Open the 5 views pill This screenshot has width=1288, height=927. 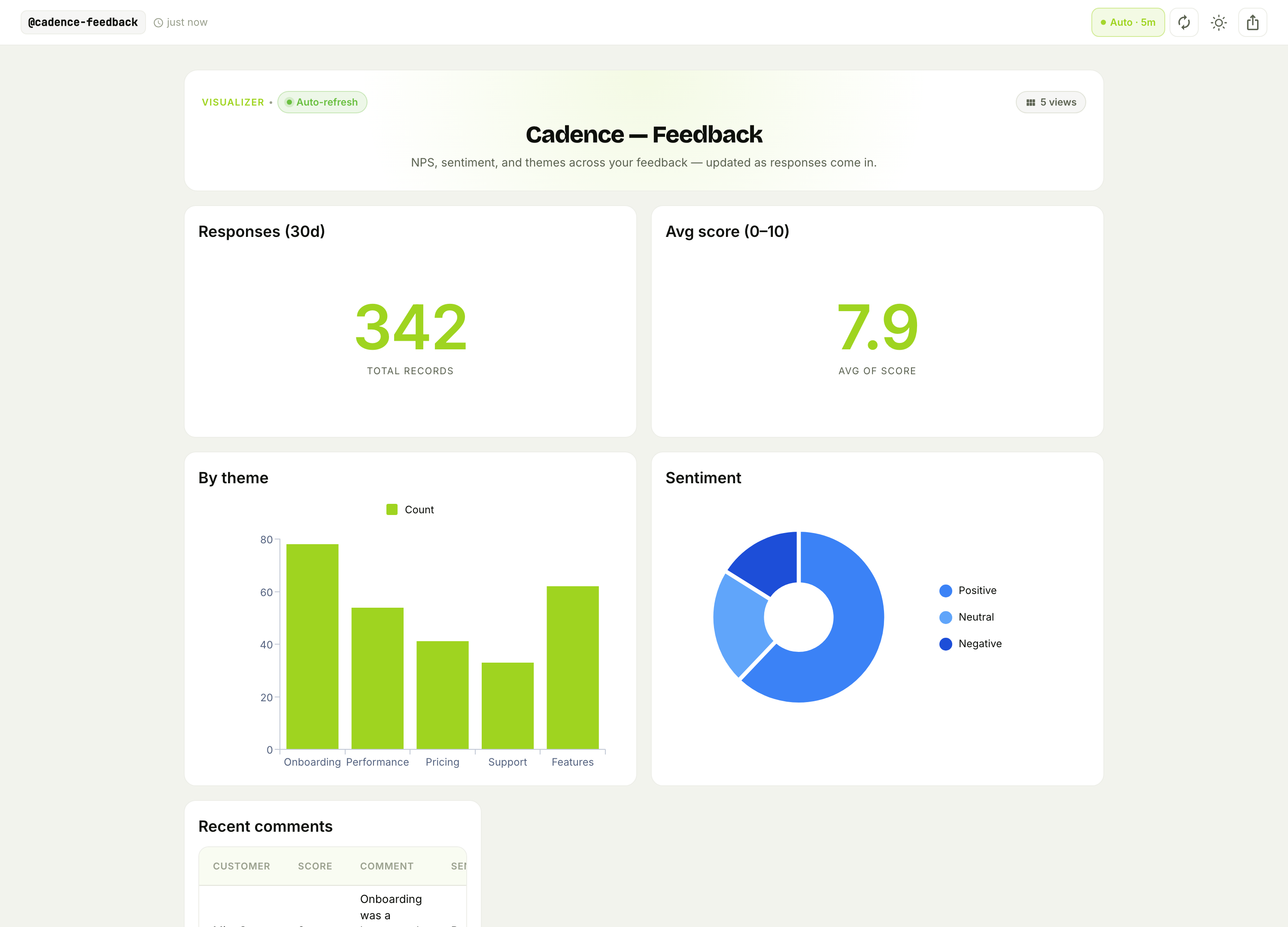(x=1050, y=102)
